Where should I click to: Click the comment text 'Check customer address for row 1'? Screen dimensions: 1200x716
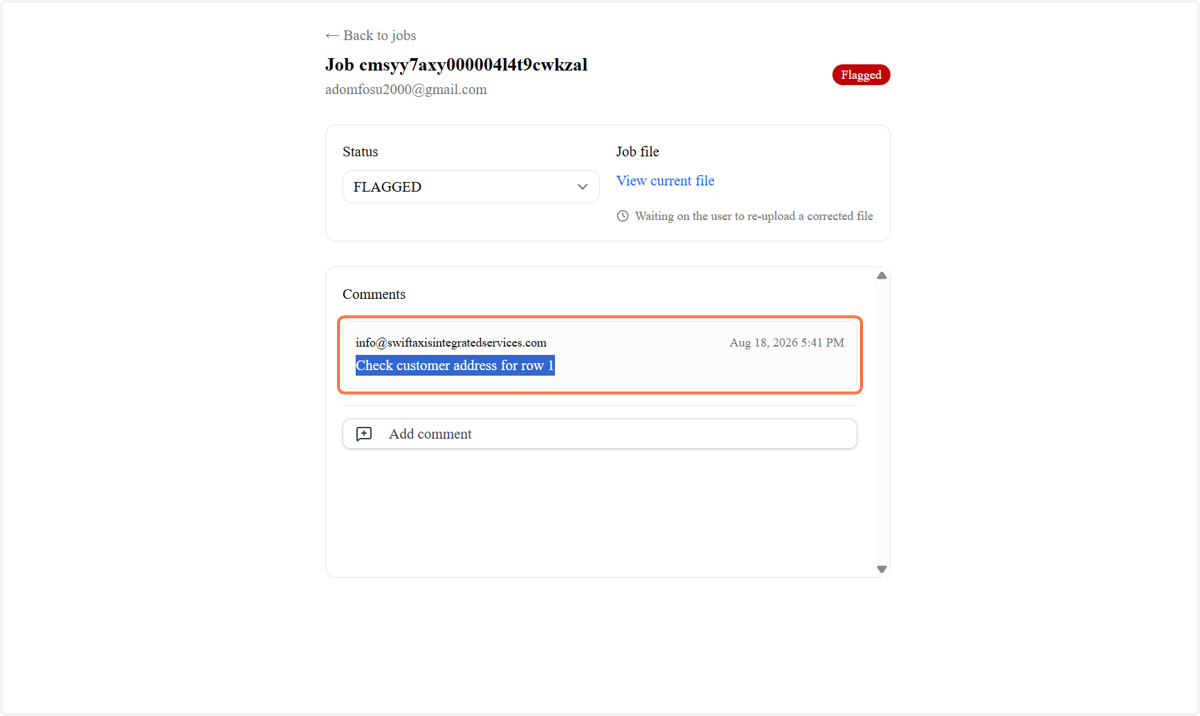[x=455, y=366]
